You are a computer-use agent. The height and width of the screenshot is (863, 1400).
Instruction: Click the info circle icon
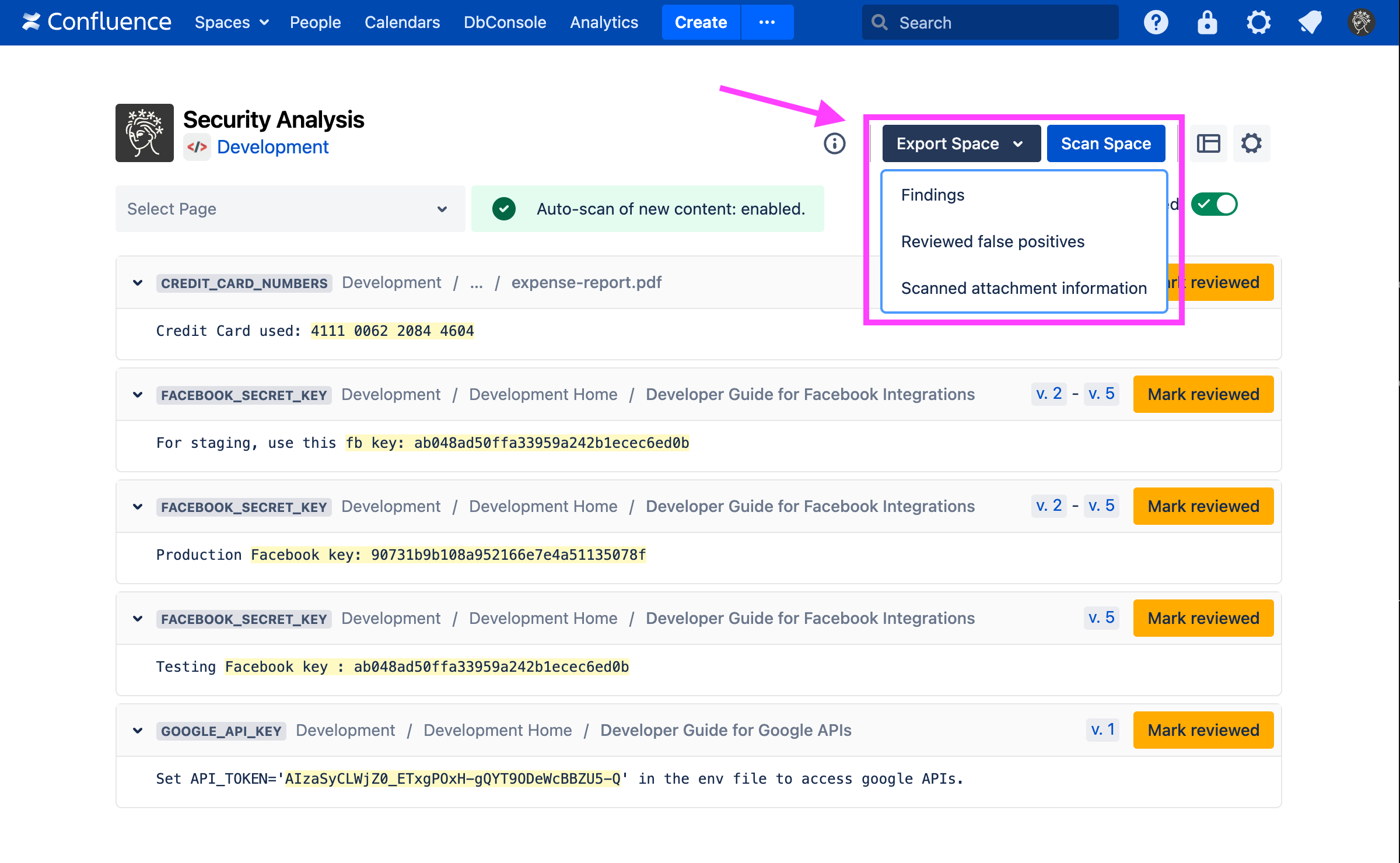click(834, 143)
